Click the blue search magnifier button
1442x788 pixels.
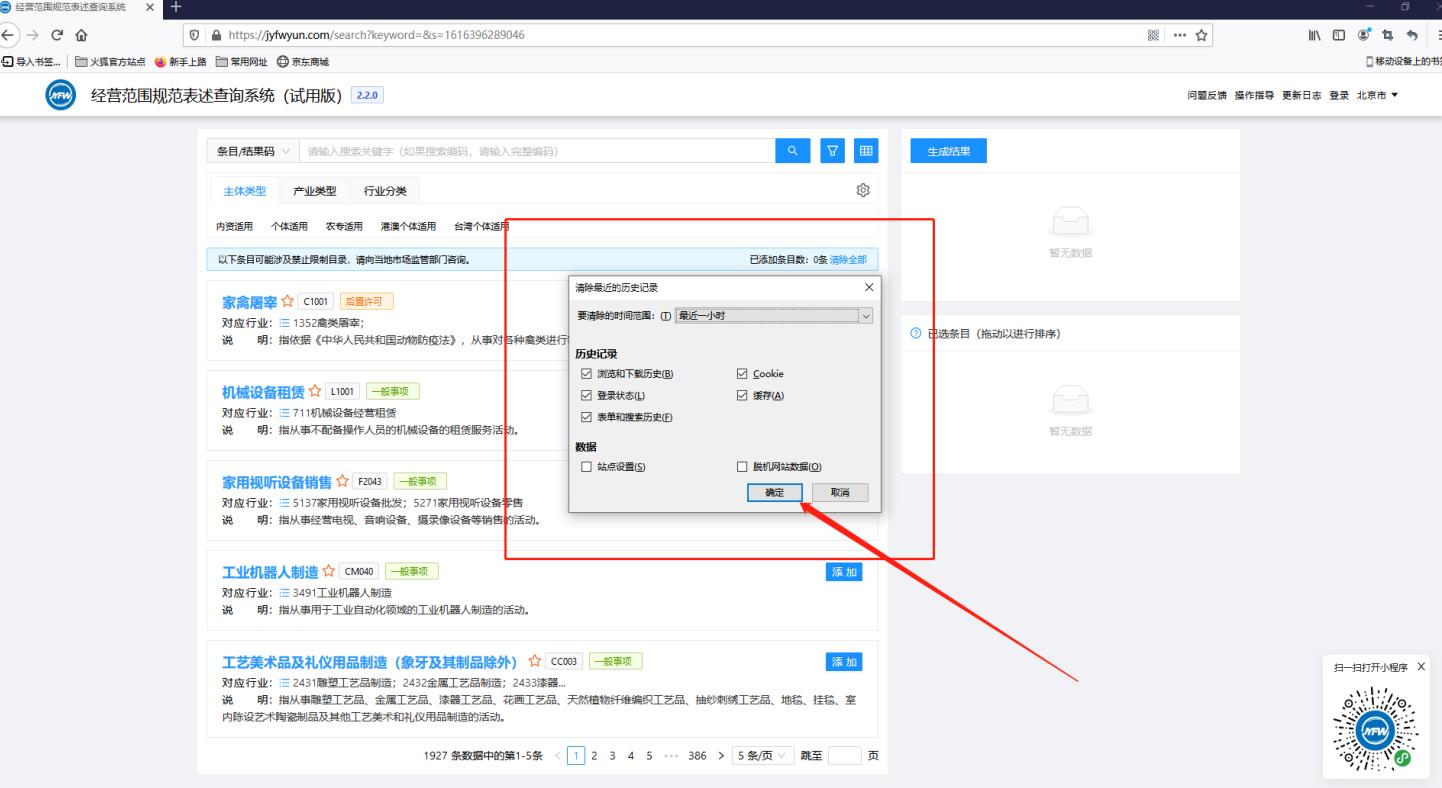792,151
